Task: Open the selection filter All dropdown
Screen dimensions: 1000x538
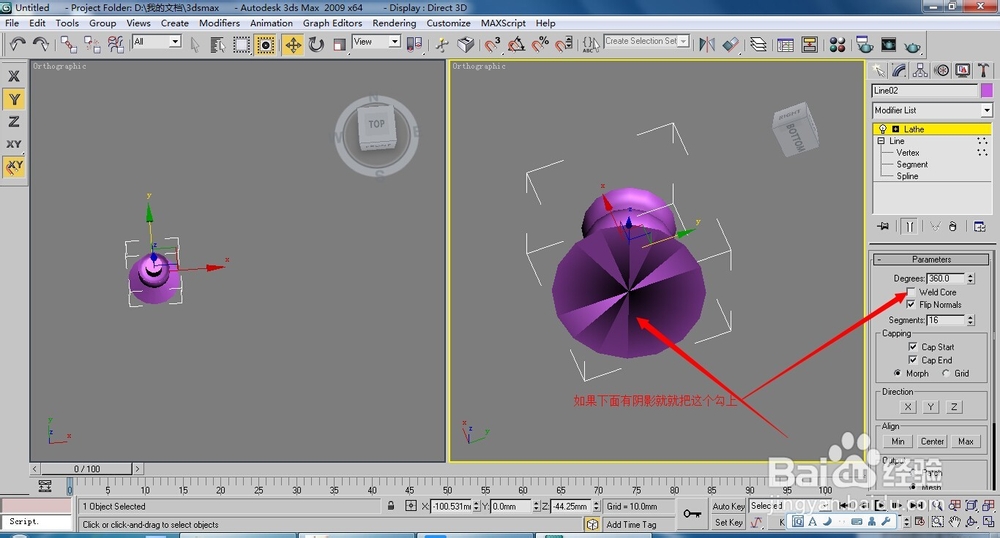Action: (175, 41)
